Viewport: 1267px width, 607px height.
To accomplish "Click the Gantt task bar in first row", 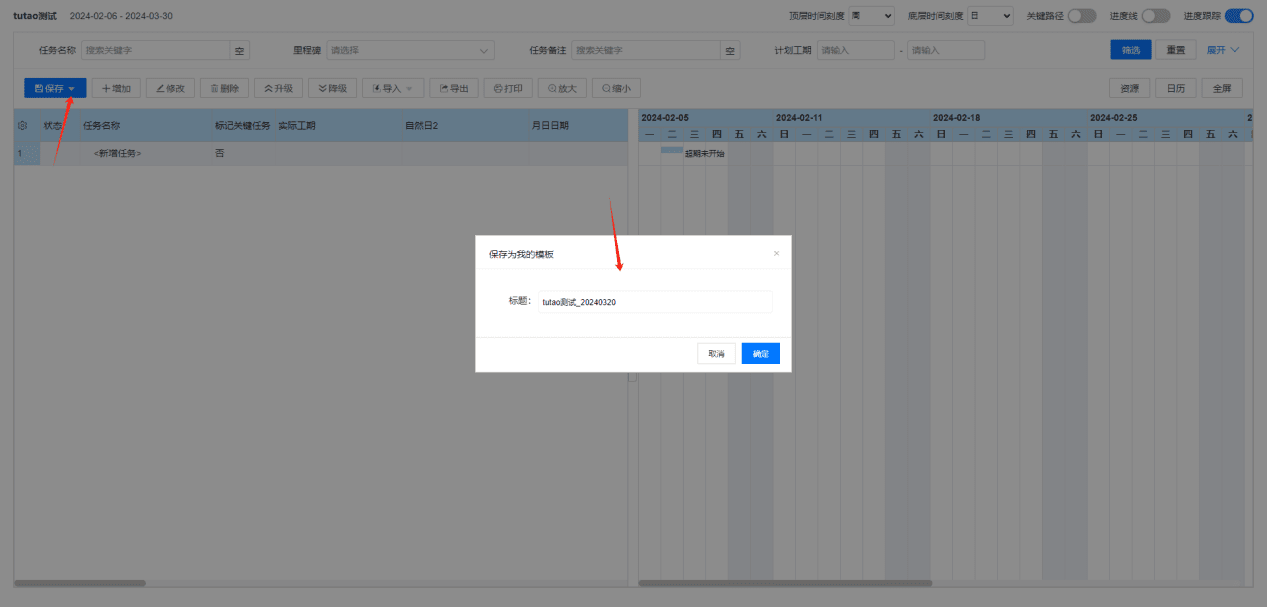I will (x=672, y=149).
